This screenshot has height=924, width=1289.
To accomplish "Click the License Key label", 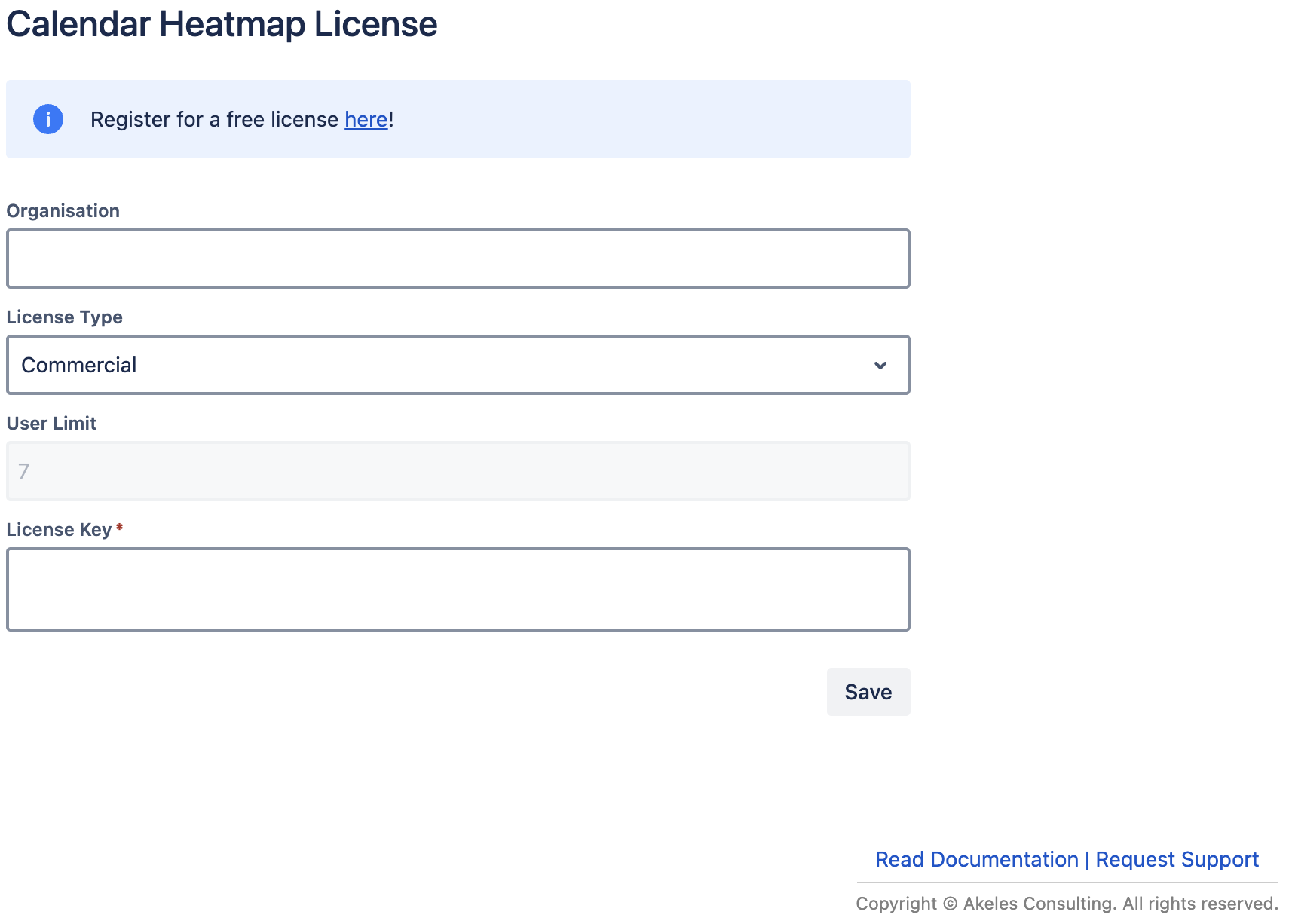I will pos(59,530).
